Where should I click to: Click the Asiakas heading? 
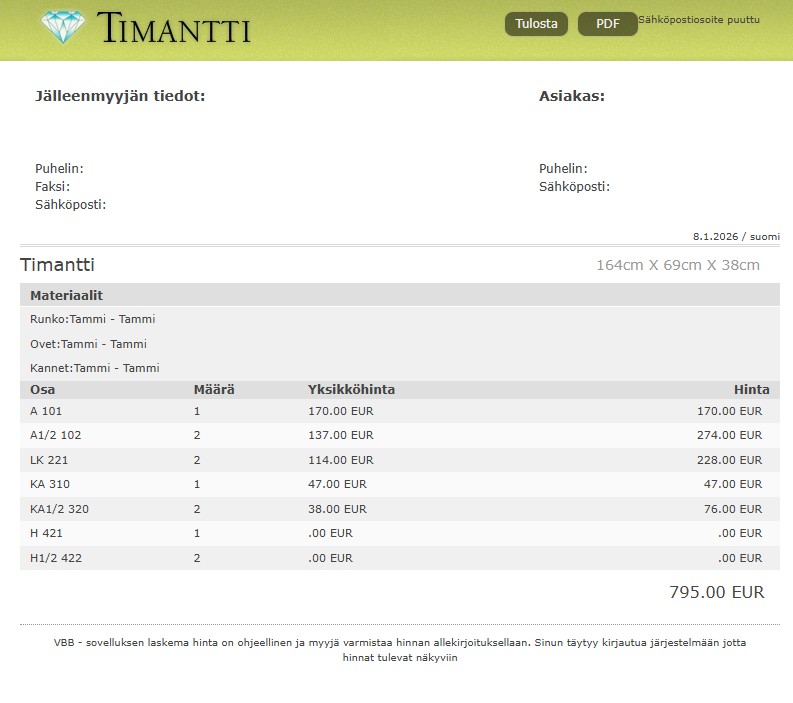[572, 96]
